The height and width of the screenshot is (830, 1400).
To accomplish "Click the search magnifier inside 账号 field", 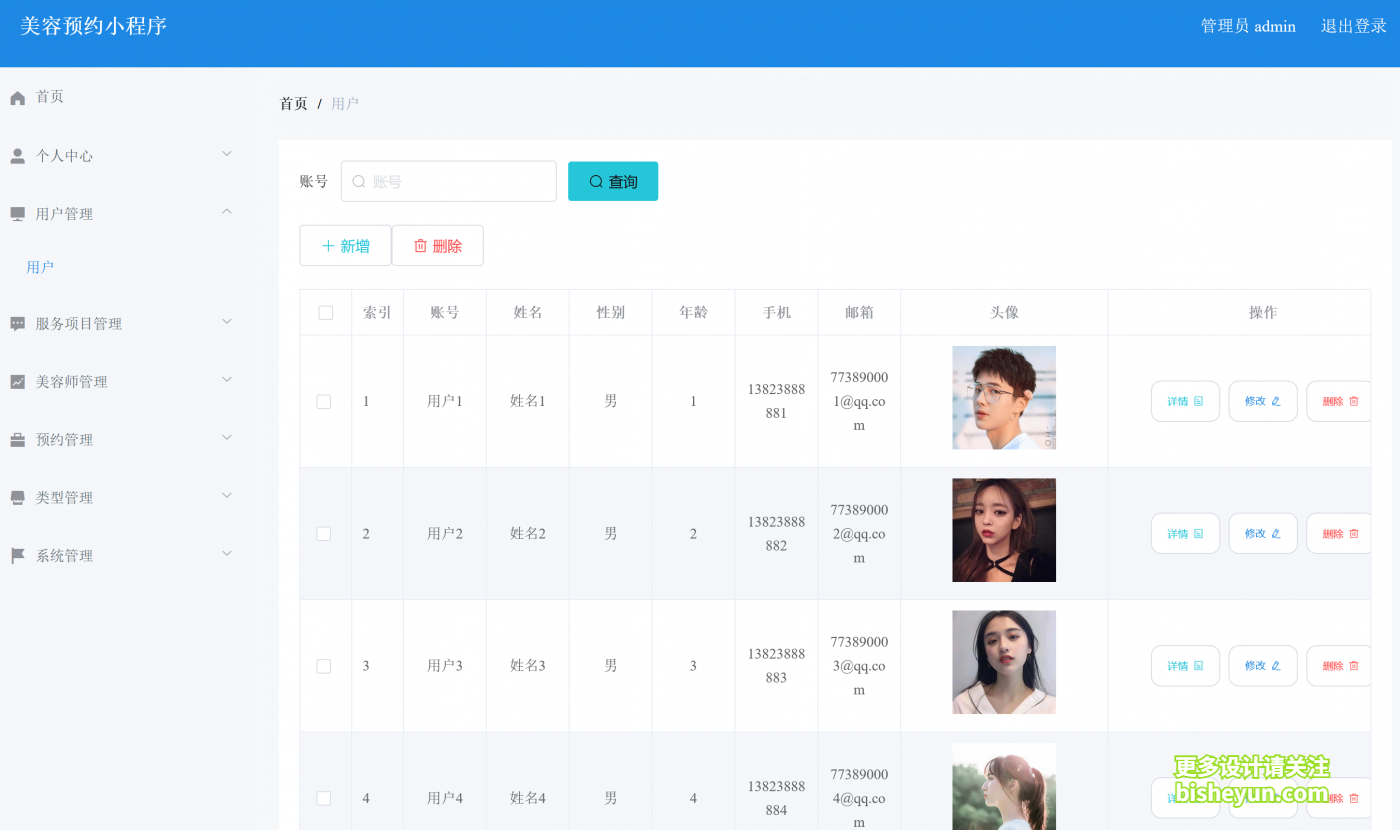I will click(x=359, y=182).
